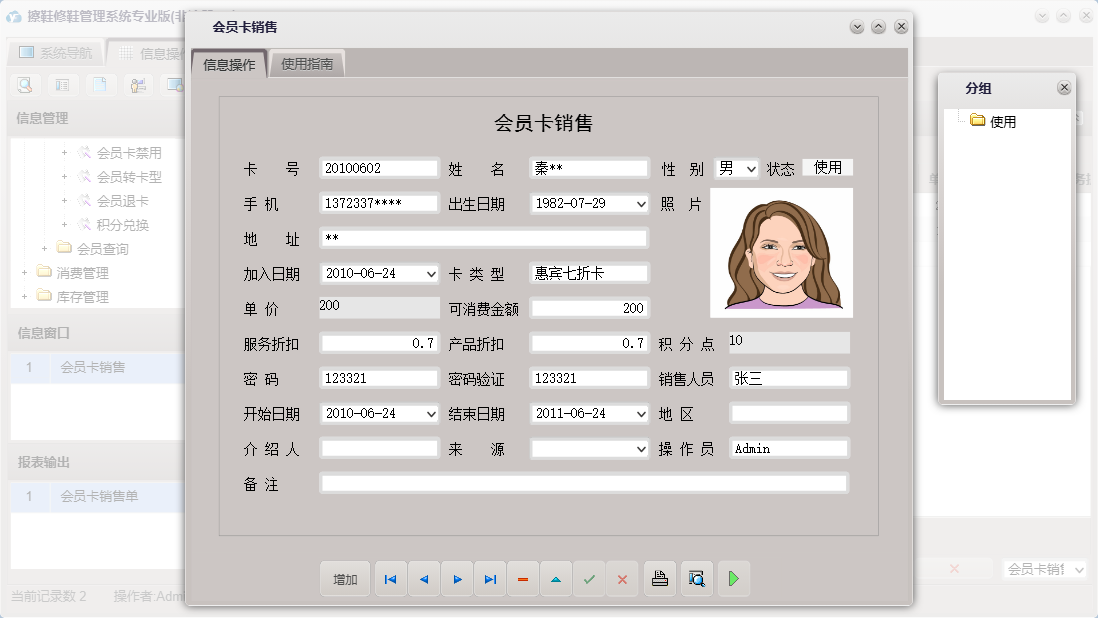
Task: Click the printer icon to print
Action: pyautogui.click(x=659, y=579)
